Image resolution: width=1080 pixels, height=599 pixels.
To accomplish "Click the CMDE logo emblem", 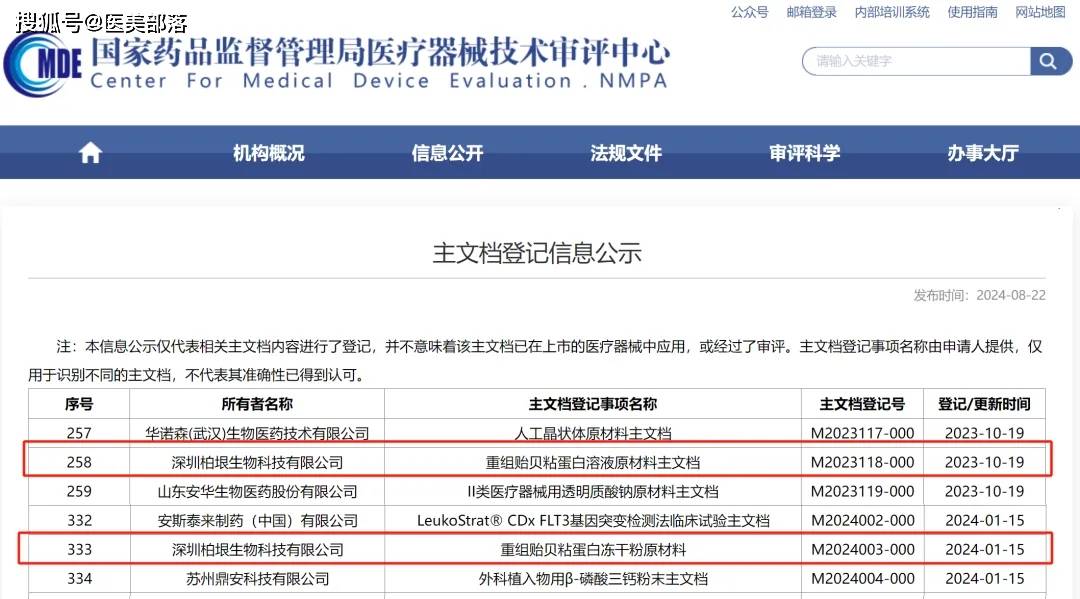I will coord(43,64).
